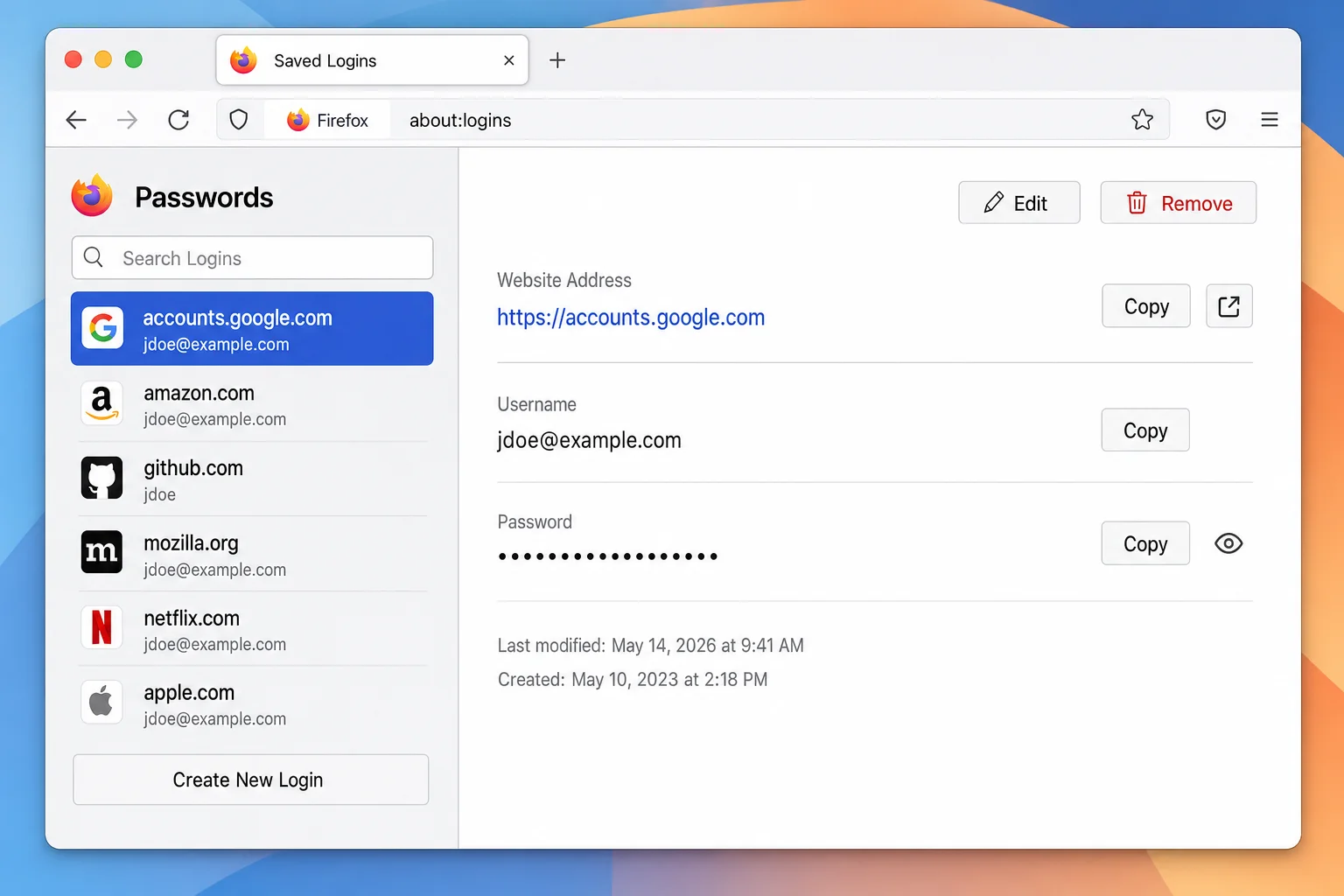Copy the password

(x=1145, y=543)
